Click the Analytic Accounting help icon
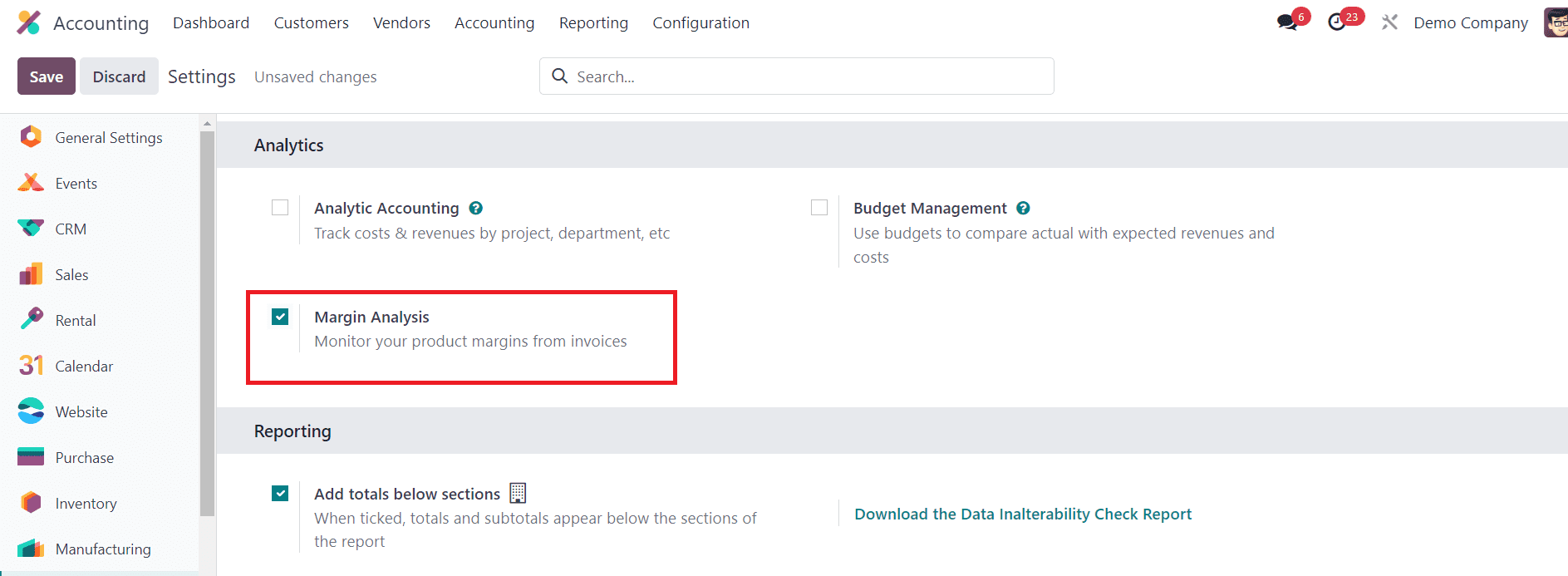 [476, 208]
